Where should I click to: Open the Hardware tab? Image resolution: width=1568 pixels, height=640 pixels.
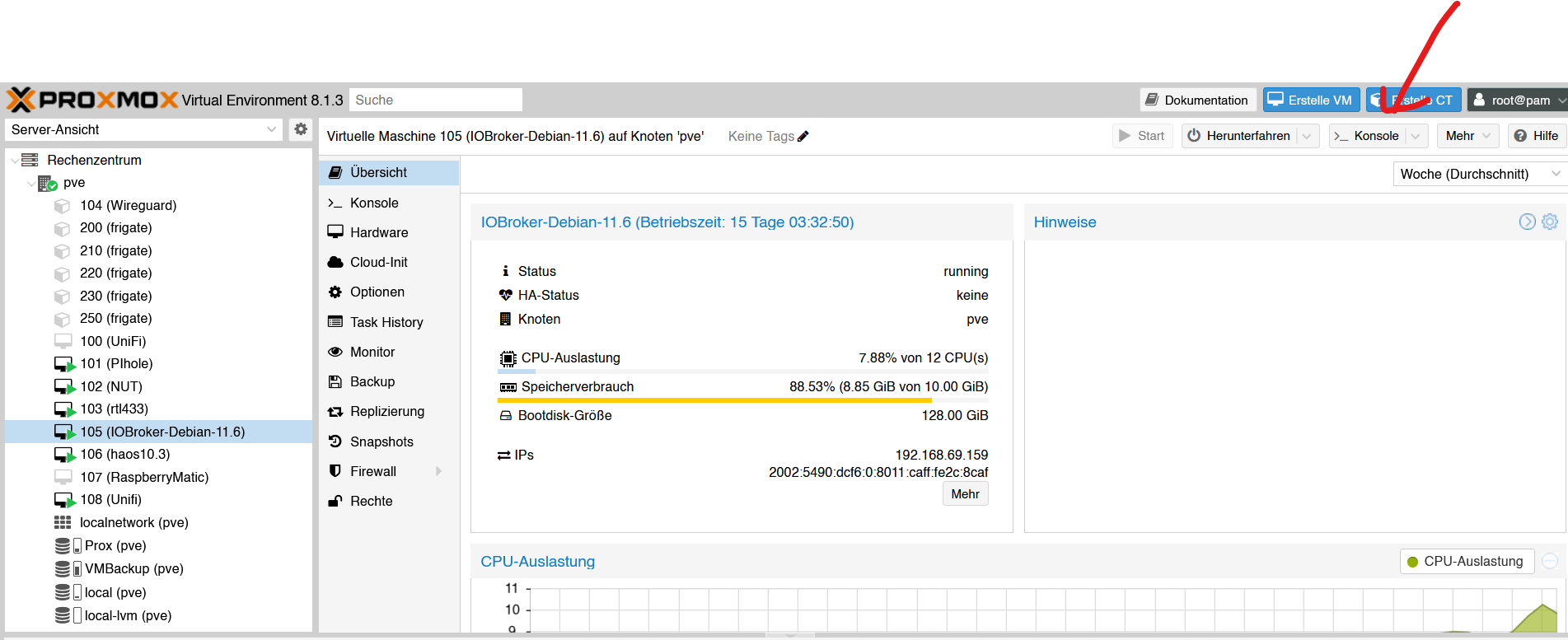379,233
